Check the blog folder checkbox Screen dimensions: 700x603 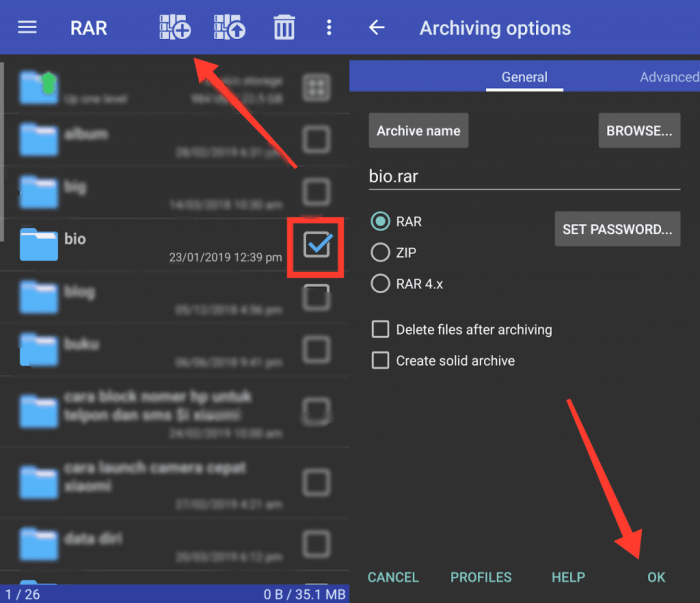(317, 297)
